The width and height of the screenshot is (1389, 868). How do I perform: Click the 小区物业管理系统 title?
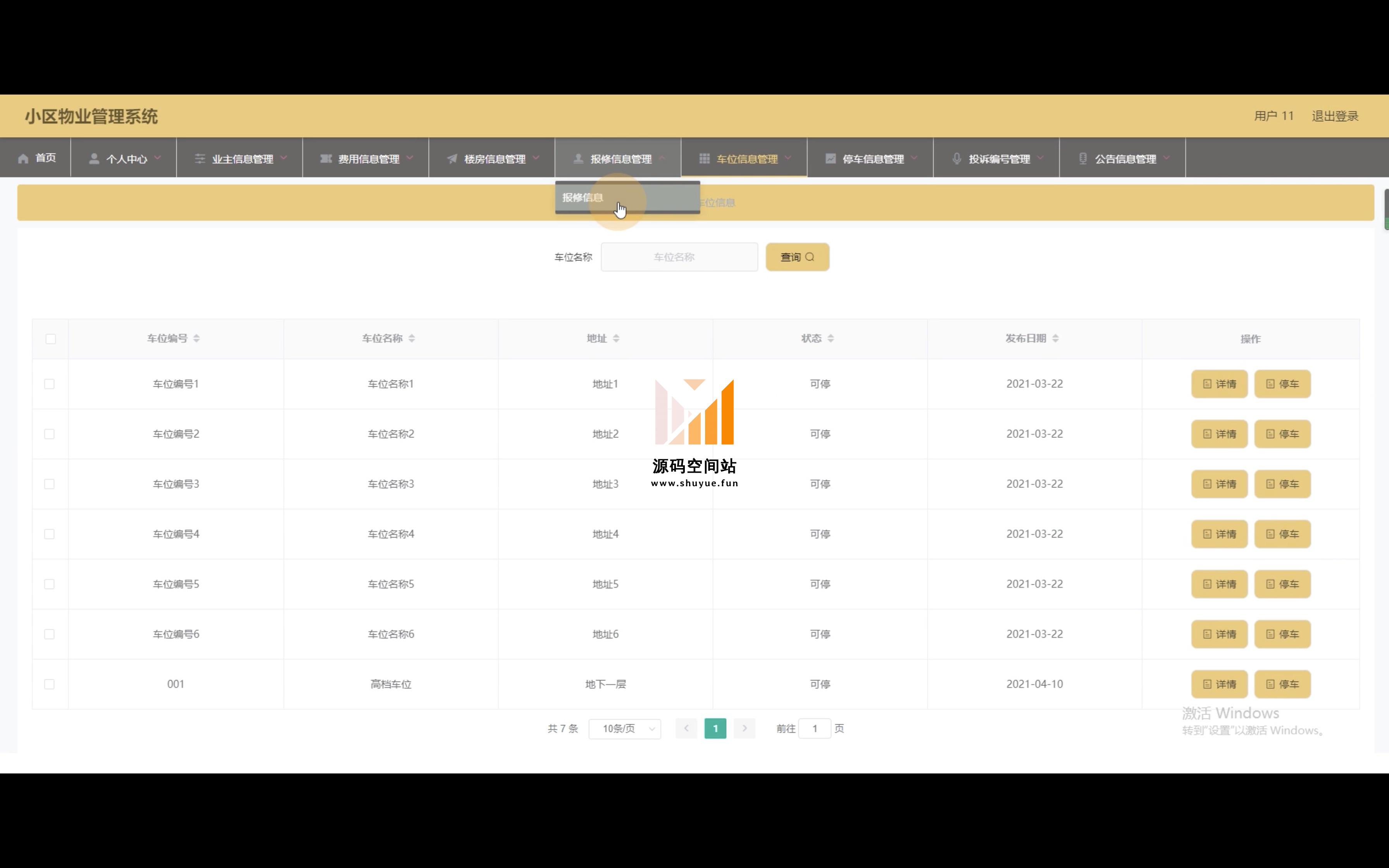[x=91, y=117]
